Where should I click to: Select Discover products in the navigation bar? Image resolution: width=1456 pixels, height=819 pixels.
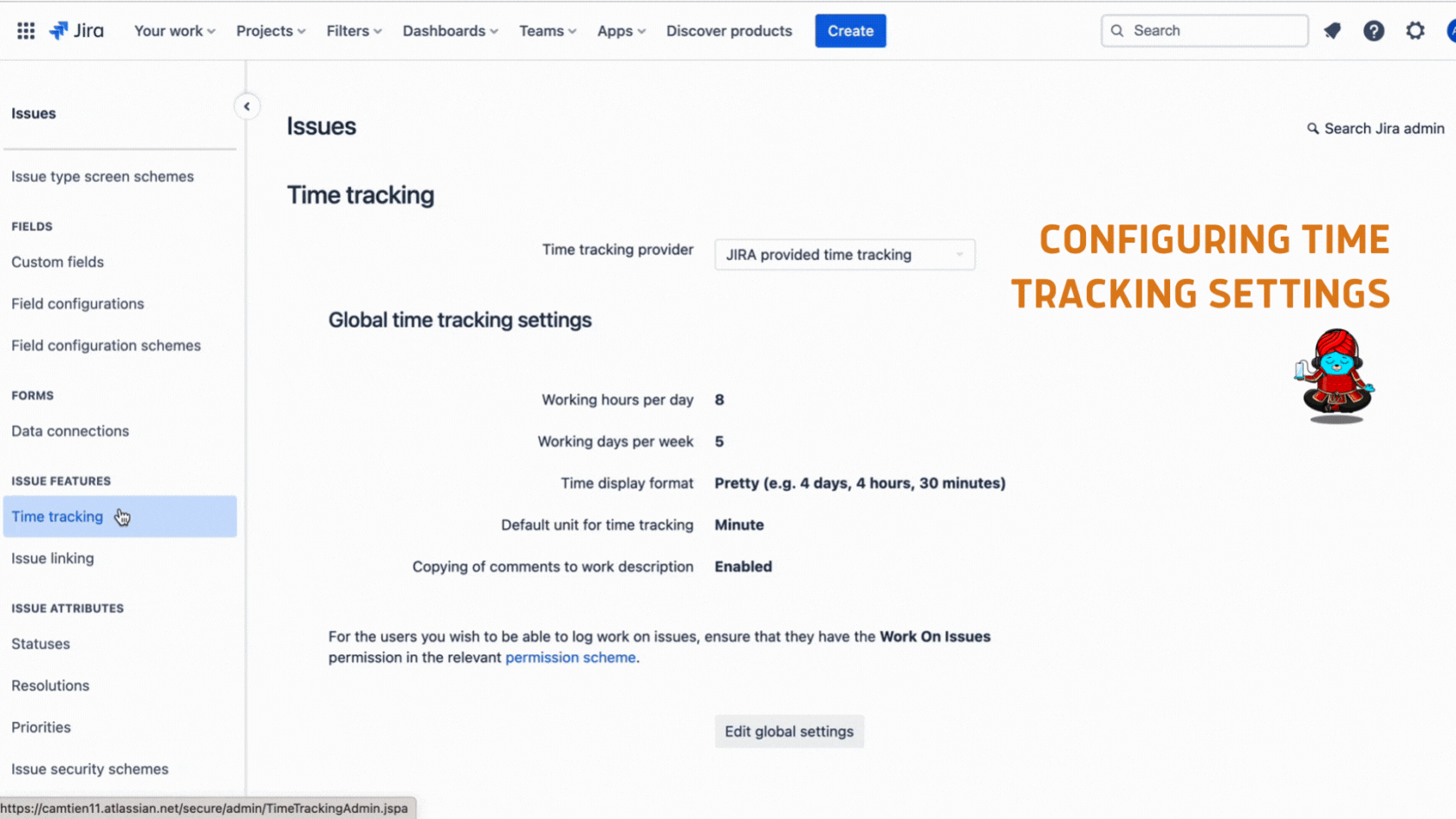[x=729, y=30]
